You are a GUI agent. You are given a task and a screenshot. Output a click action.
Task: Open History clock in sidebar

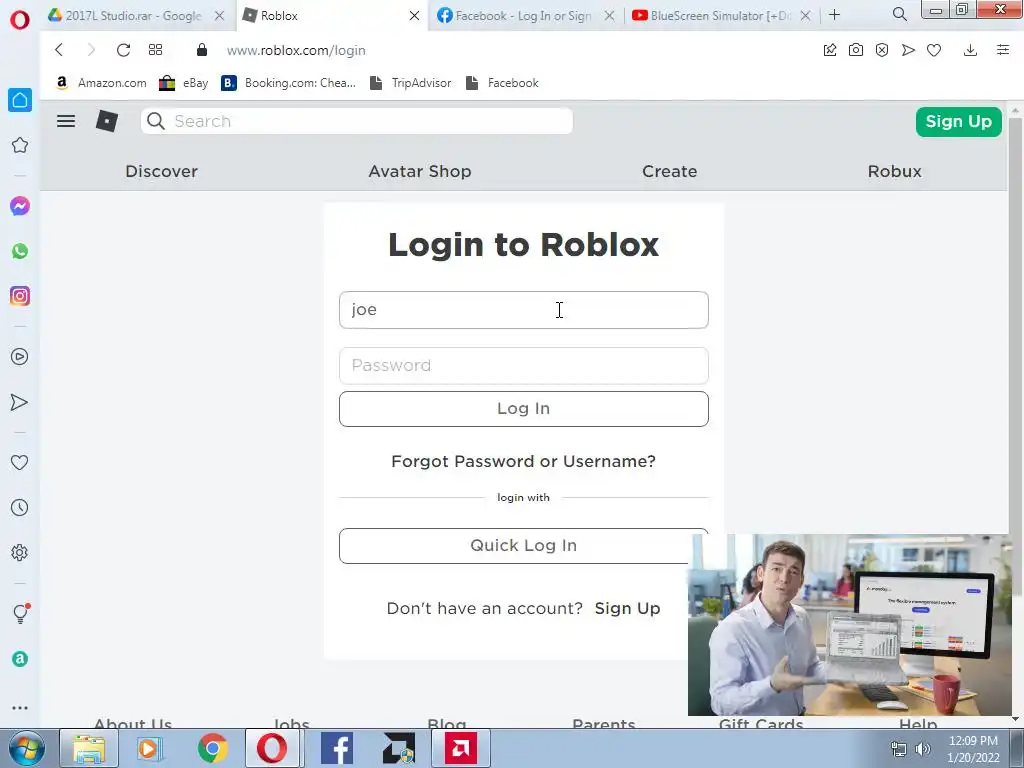20,507
